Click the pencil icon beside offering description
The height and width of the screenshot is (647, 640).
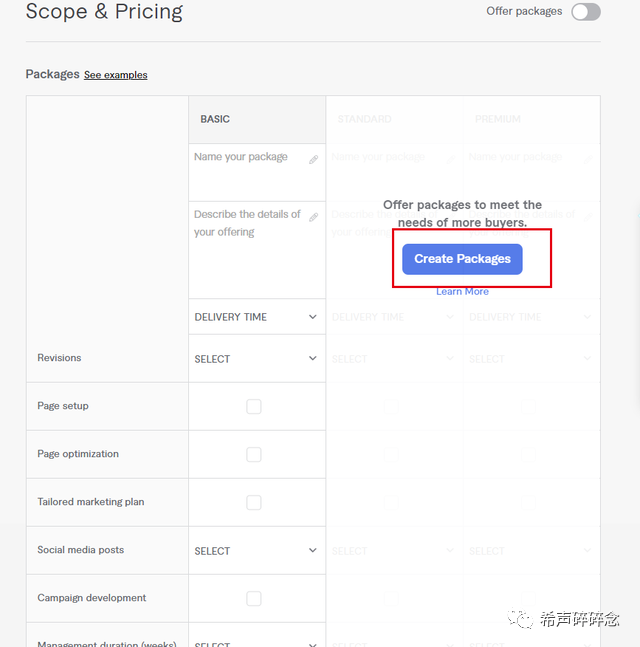[x=313, y=217]
